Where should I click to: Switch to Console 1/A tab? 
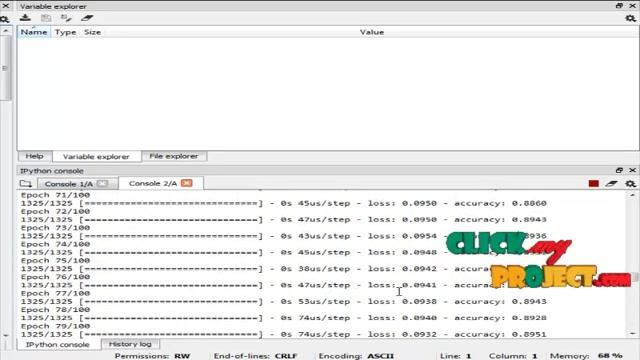point(69,184)
